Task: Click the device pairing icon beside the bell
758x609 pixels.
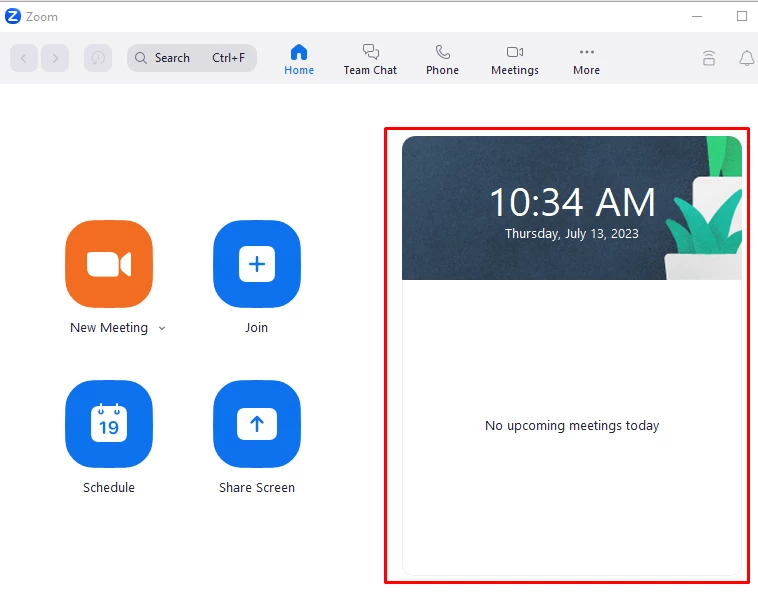Action: (709, 58)
